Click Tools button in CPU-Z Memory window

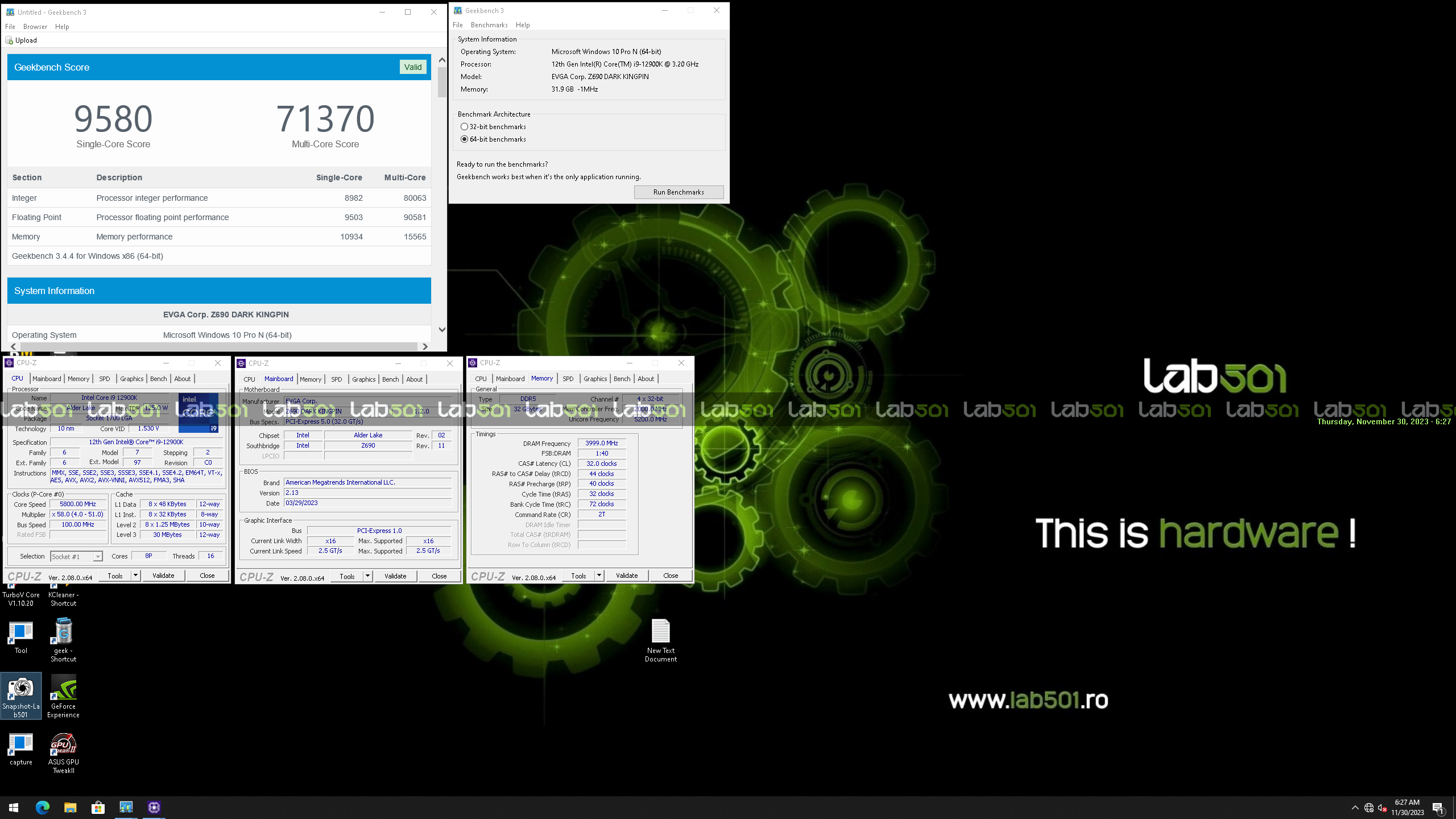(578, 576)
